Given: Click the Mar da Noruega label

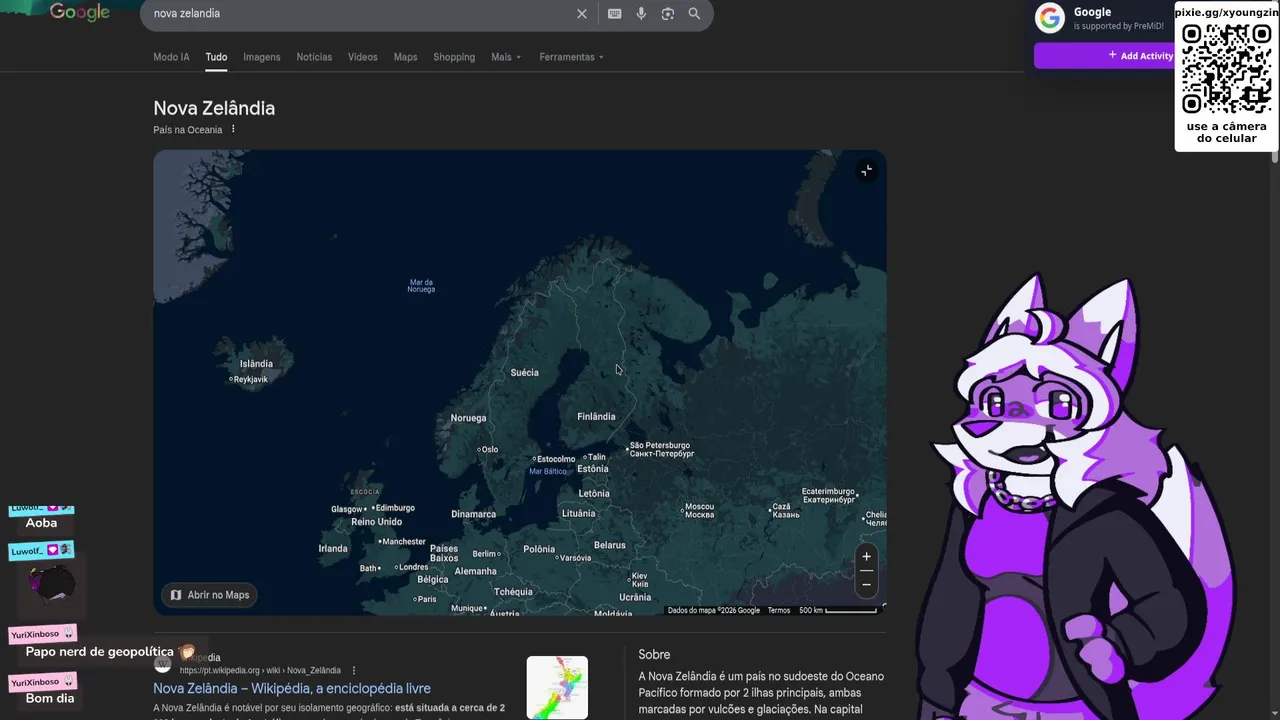Looking at the screenshot, I should (421, 286).
